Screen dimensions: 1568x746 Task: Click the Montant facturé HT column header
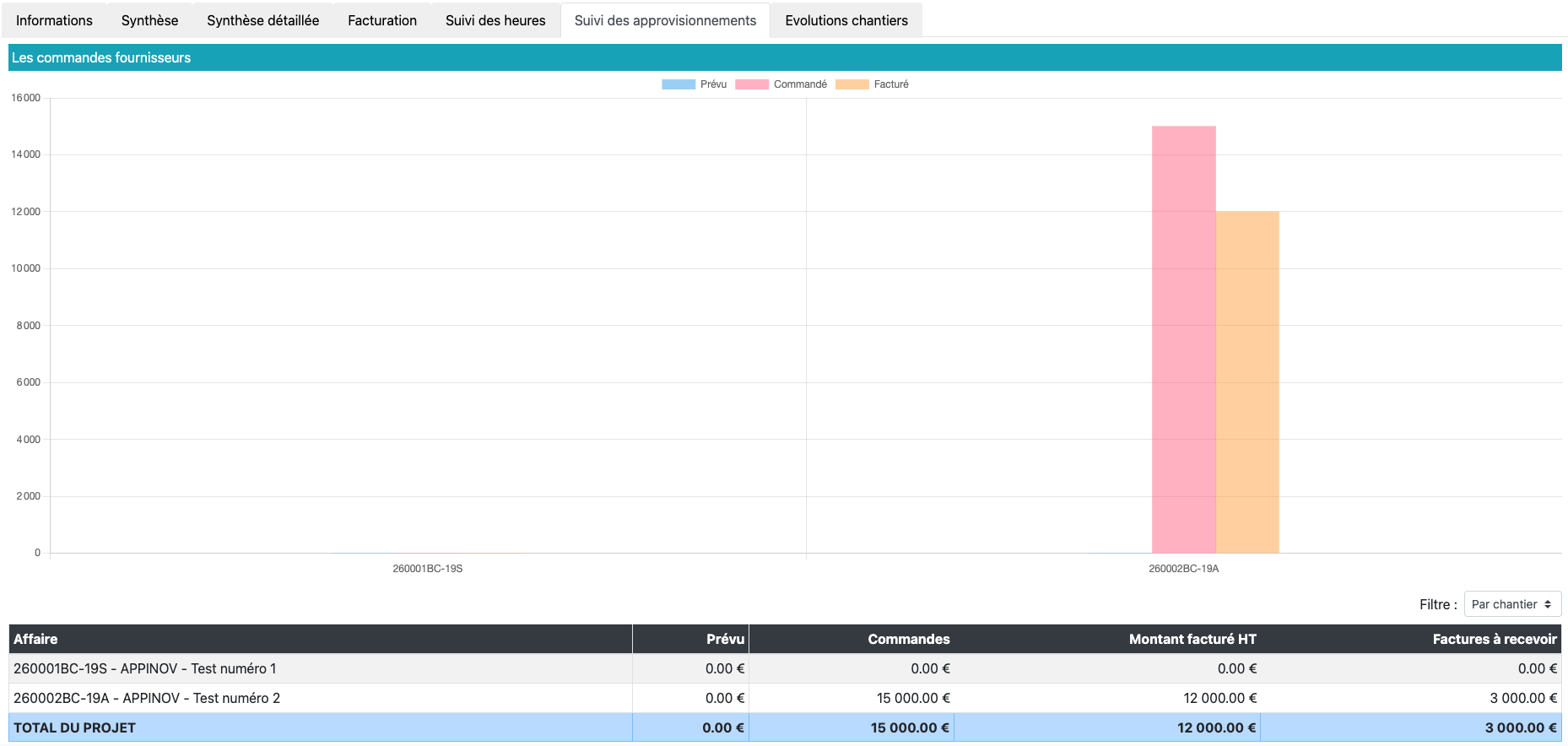(x=1192, y=639)
